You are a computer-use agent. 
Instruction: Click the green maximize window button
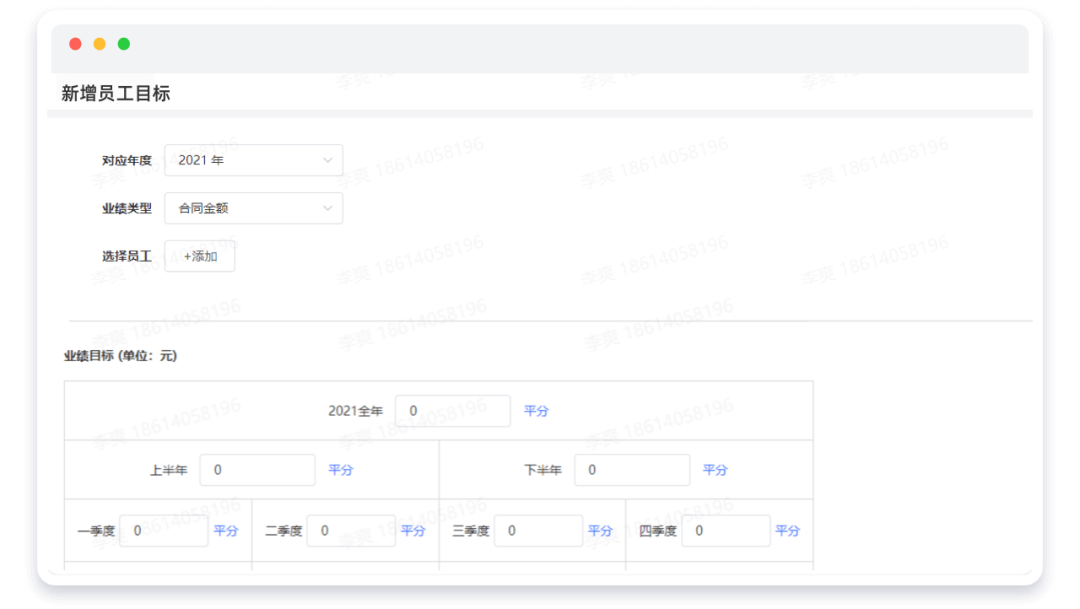click(124, 44)
